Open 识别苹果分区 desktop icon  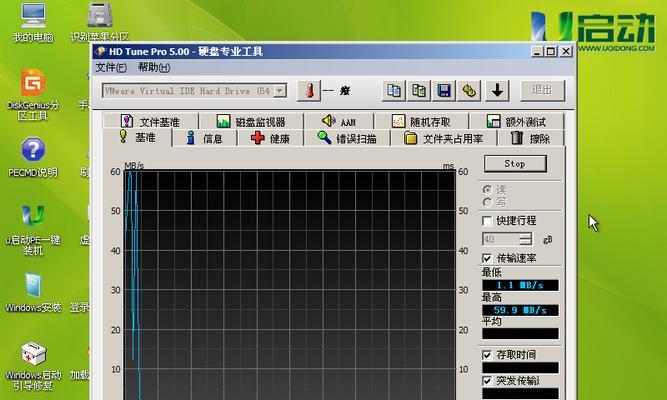[99, 22]
